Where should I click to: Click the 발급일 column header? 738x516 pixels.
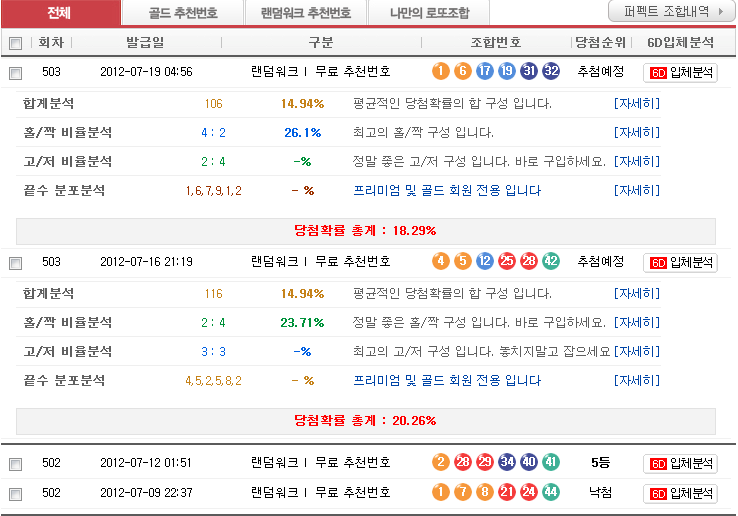[x=147, y=43]
